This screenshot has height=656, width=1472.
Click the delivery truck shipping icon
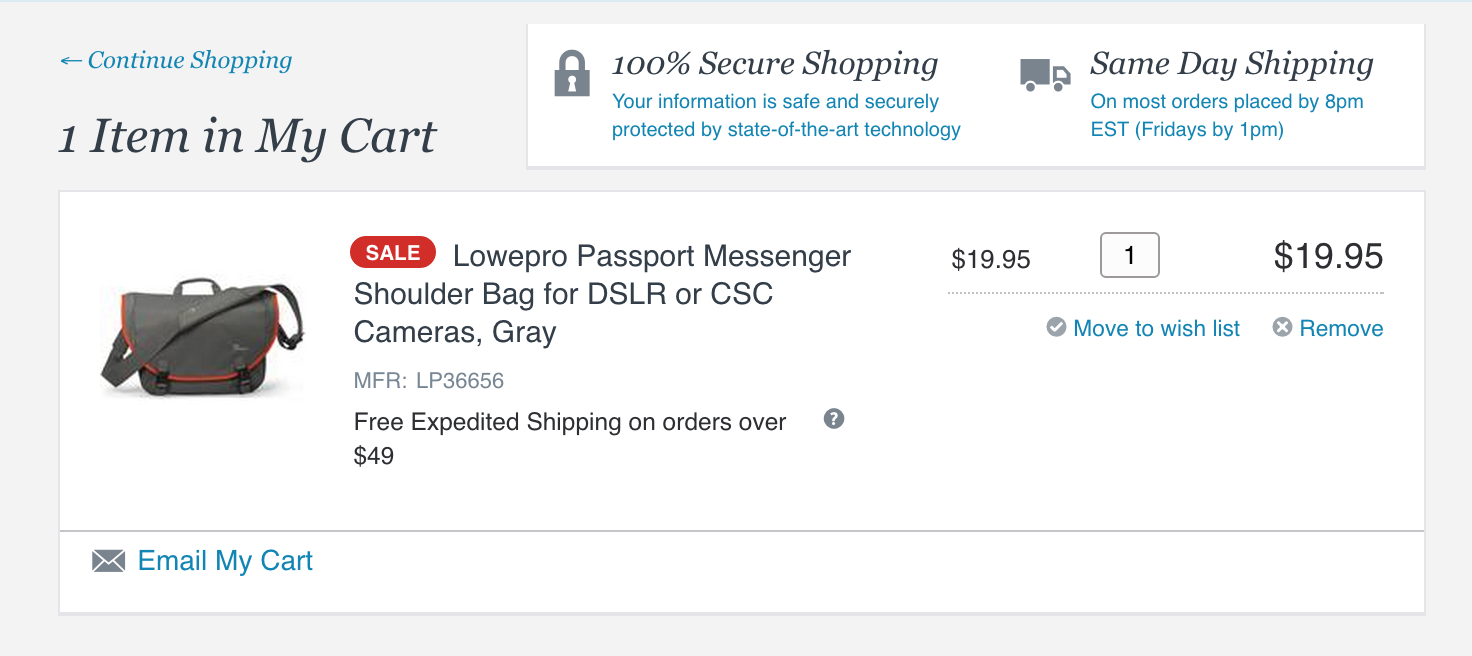click(1045, 75)
